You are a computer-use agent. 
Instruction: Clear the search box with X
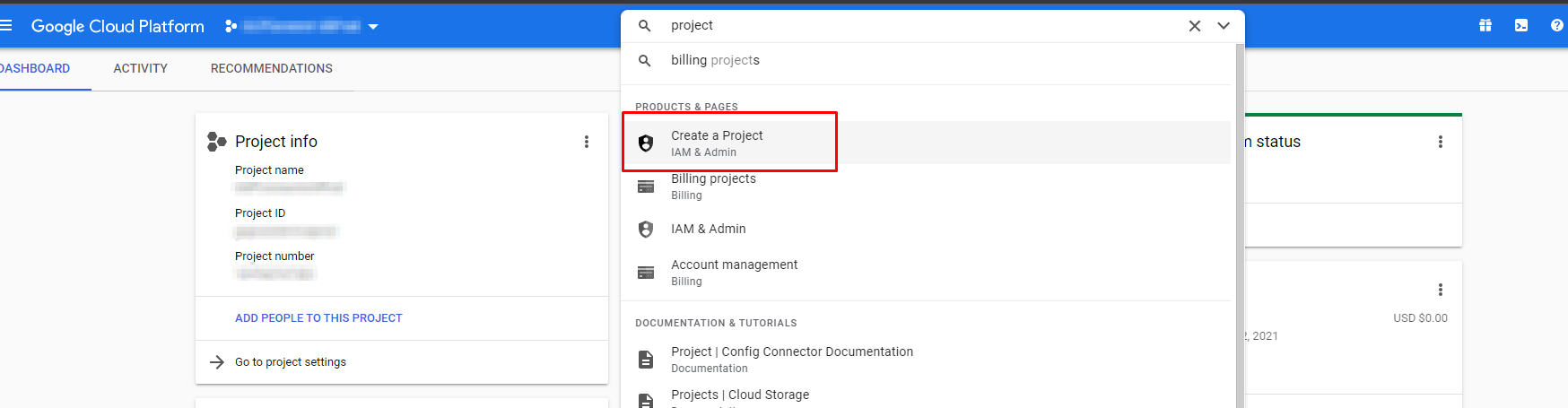point(1195,26)
